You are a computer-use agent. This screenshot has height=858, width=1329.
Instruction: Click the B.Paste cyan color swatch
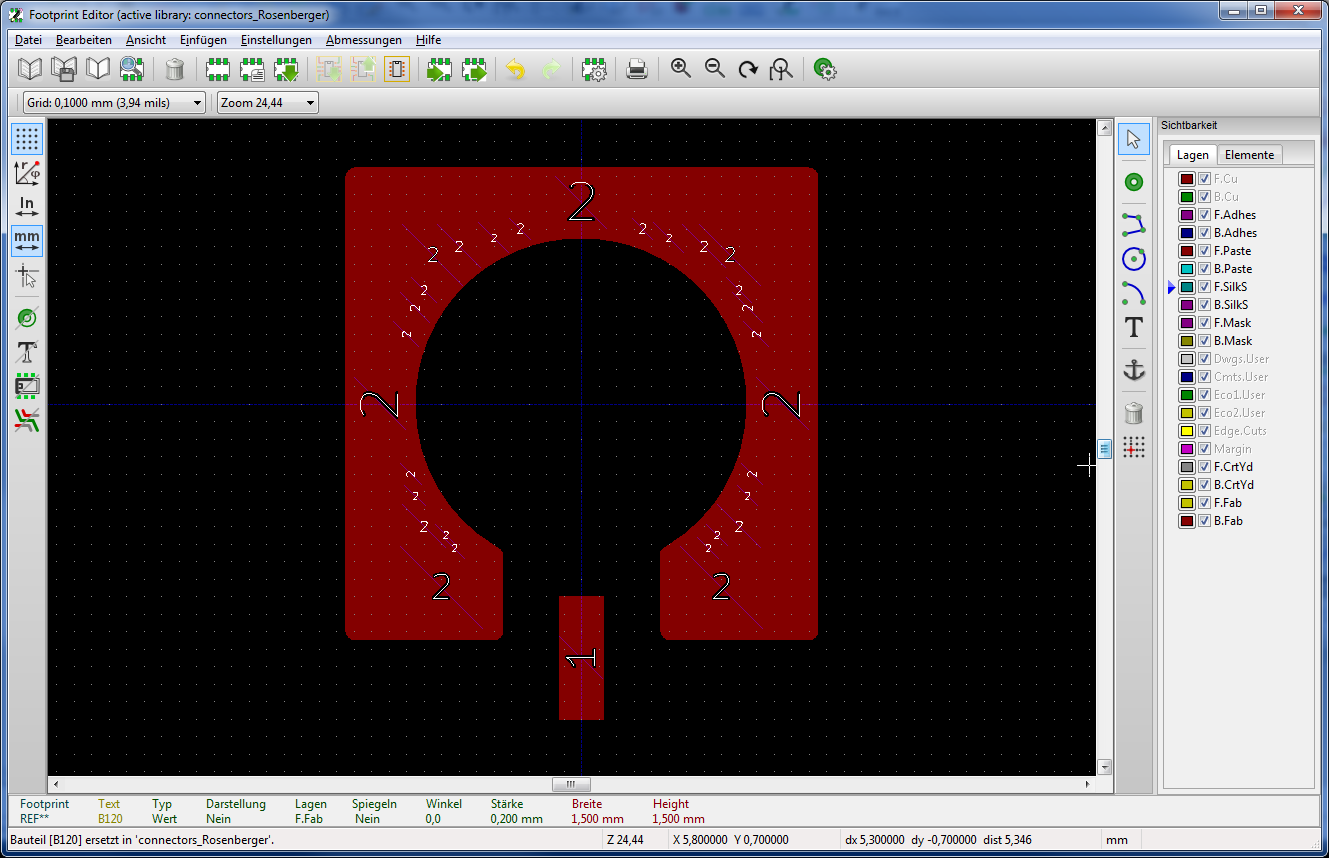pos(1187,269)
